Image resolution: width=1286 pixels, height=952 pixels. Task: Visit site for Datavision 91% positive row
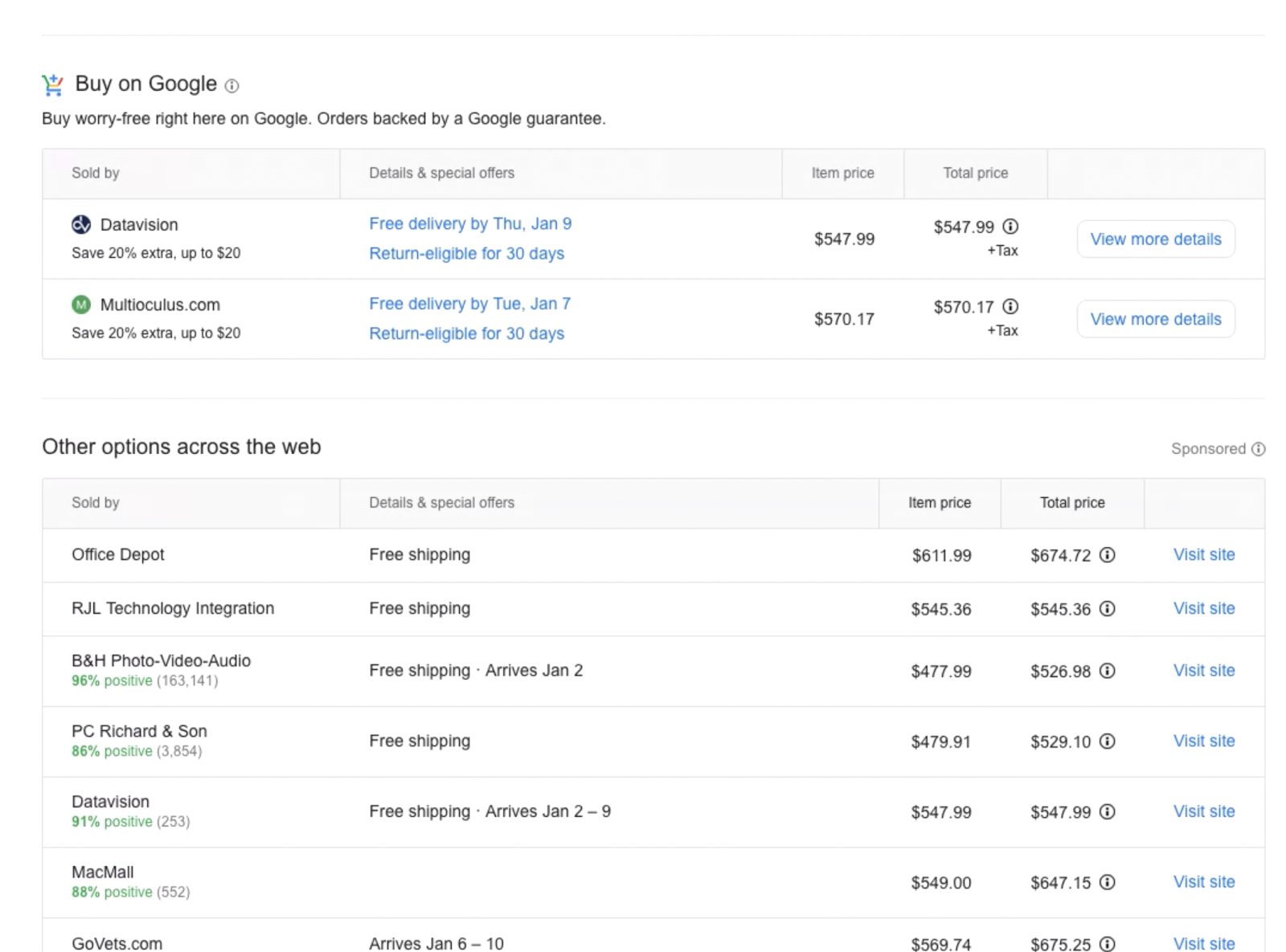click(x=1204, y=811)
